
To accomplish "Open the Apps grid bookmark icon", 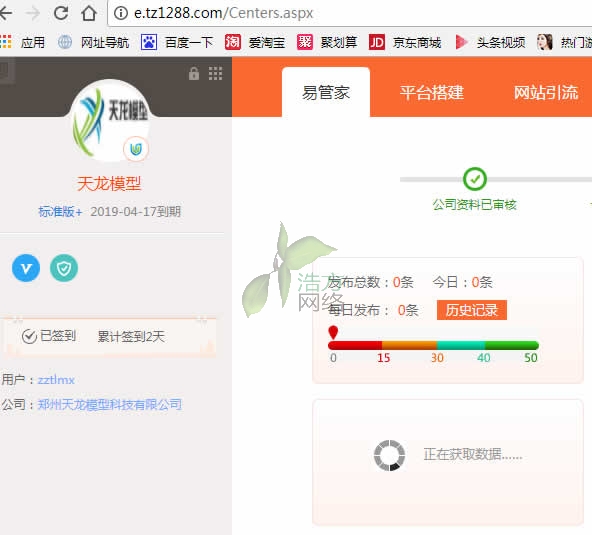I will coord(6,42).
